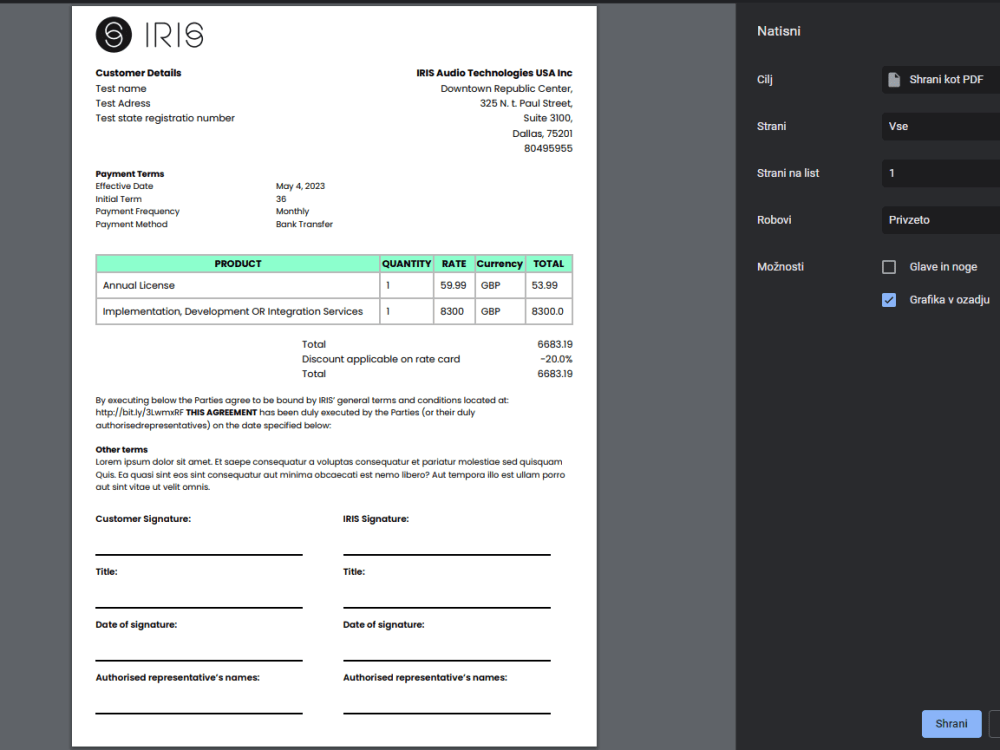Click the RATE column header

click(x=454, y=263)
